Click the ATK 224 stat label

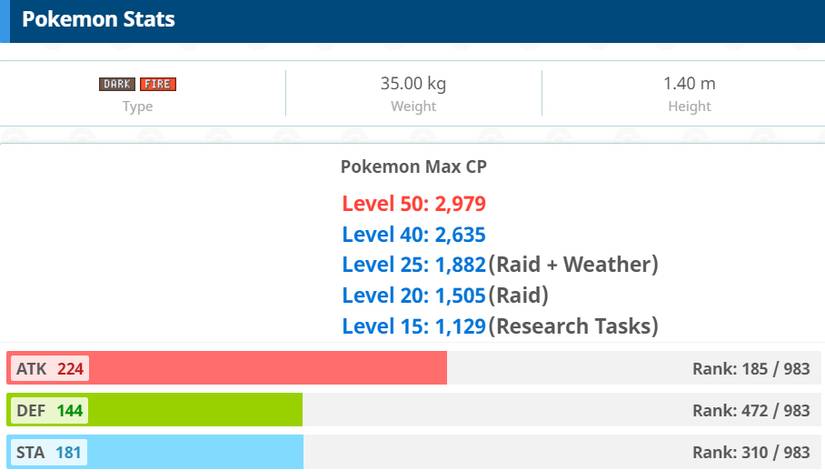point(50,369)
